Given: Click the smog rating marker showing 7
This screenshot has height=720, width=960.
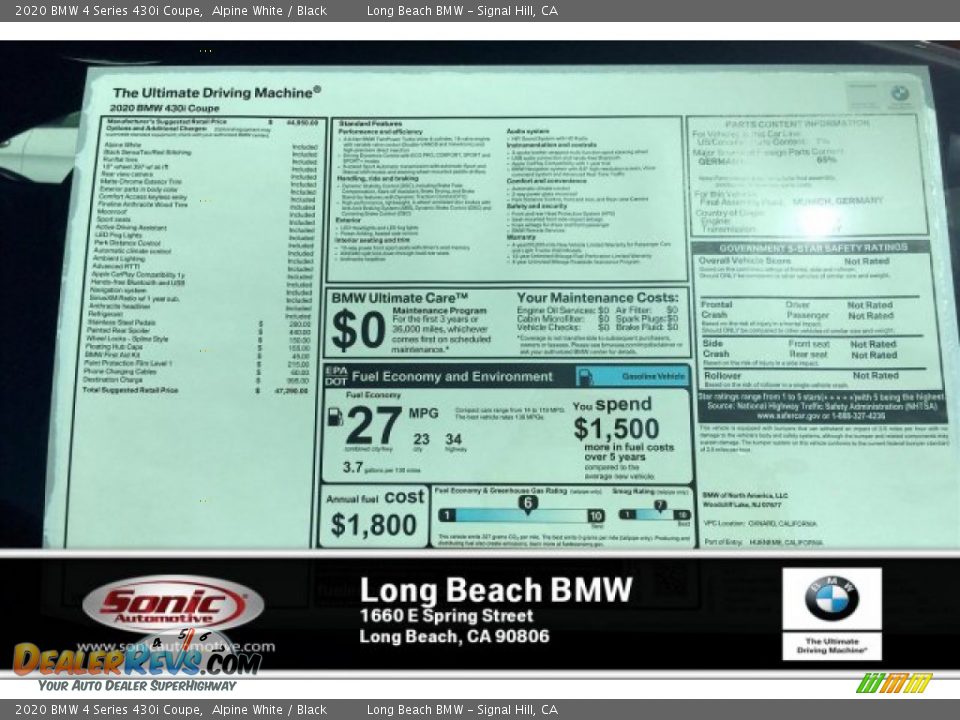Looking at the screenshot, I should click(x=659, y=506).
